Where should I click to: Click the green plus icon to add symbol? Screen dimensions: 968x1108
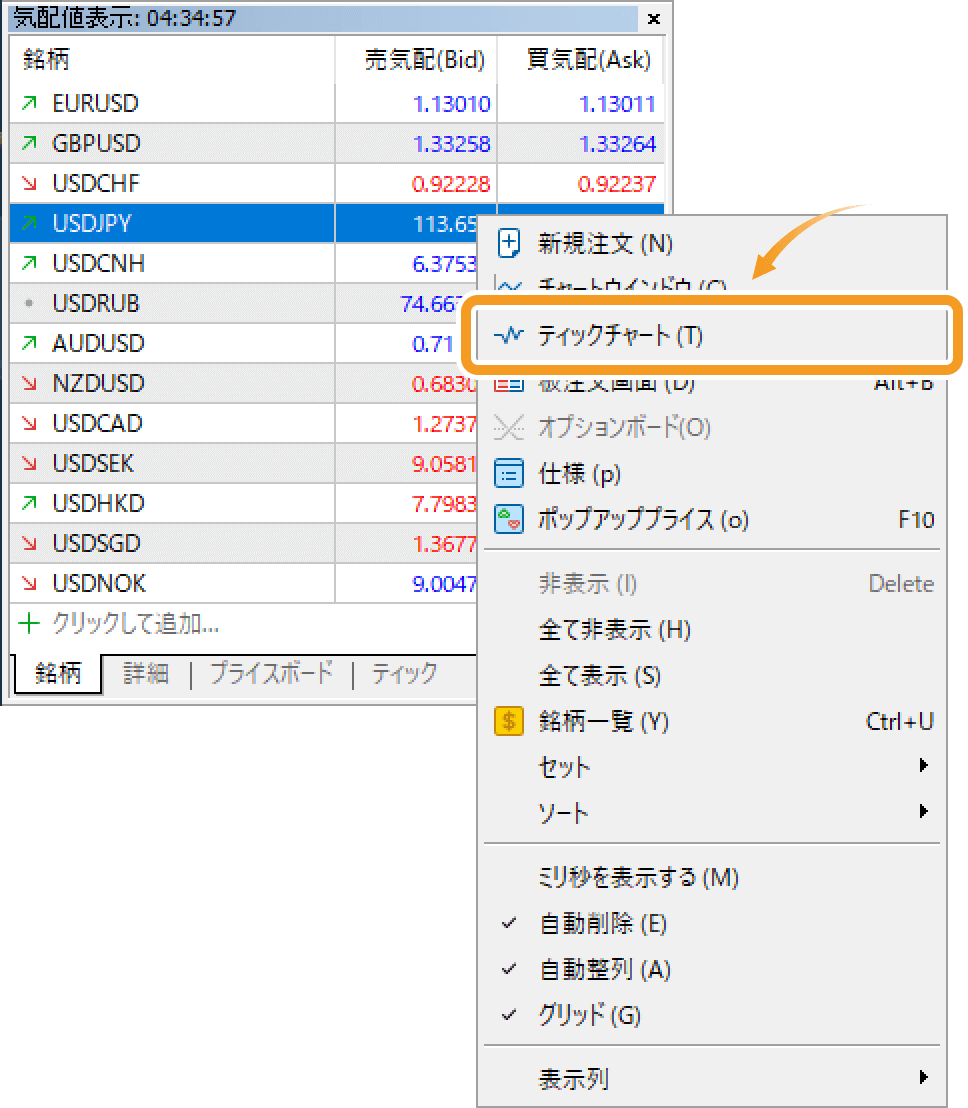point(29,623)
